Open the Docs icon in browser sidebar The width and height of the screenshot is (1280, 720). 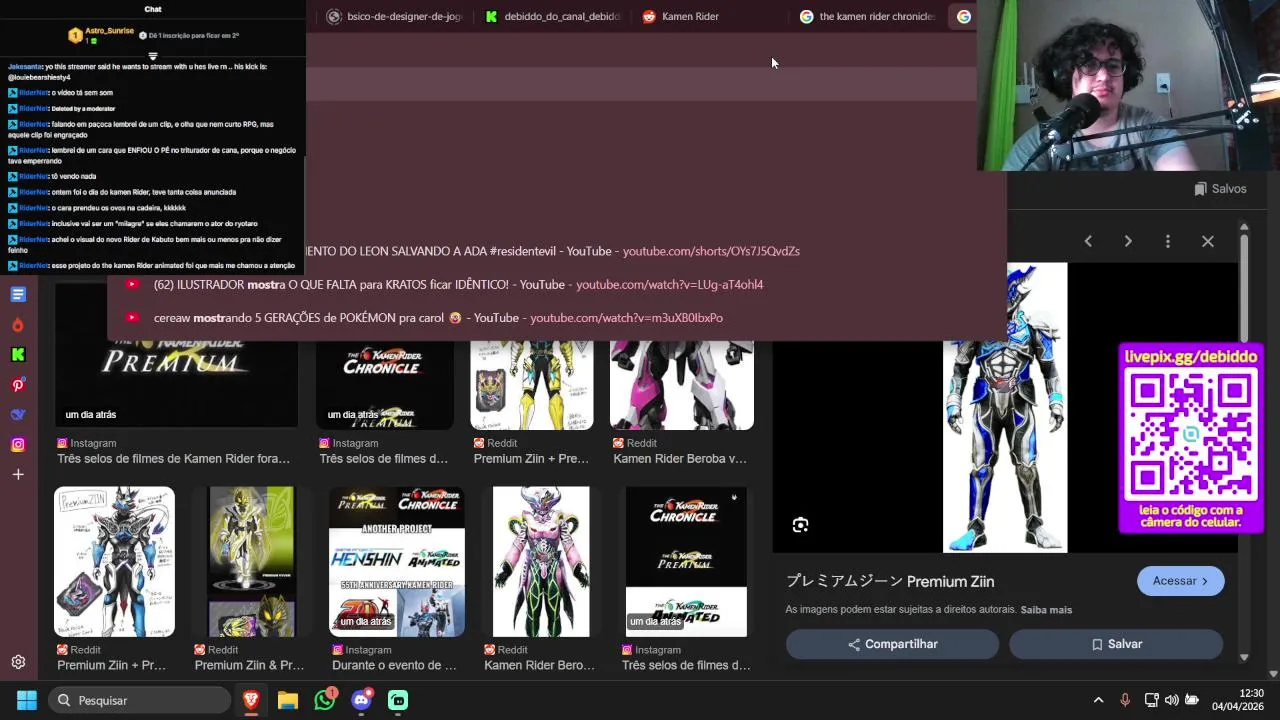(x=18, y=294)
